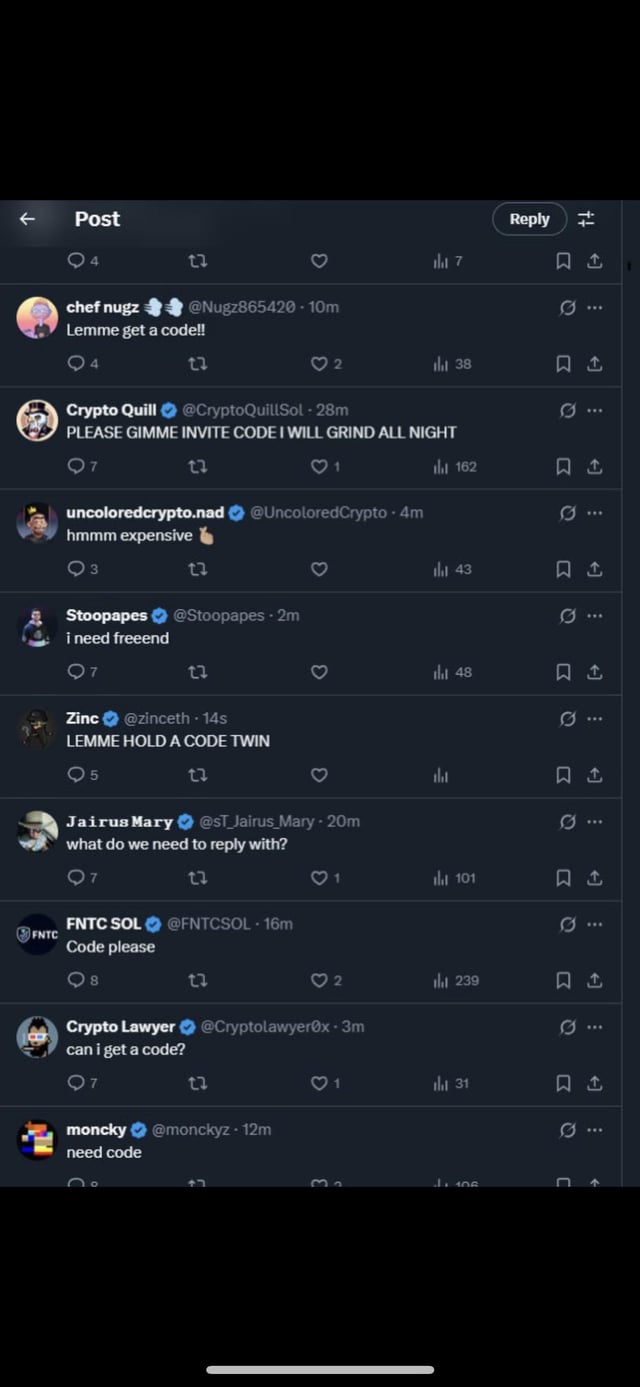The width and height of the screenshot is (640, 1387).
Task: Repost uncoloredcrypto.nad's 'hmmm expensive' reply
Action: (198, 569)
